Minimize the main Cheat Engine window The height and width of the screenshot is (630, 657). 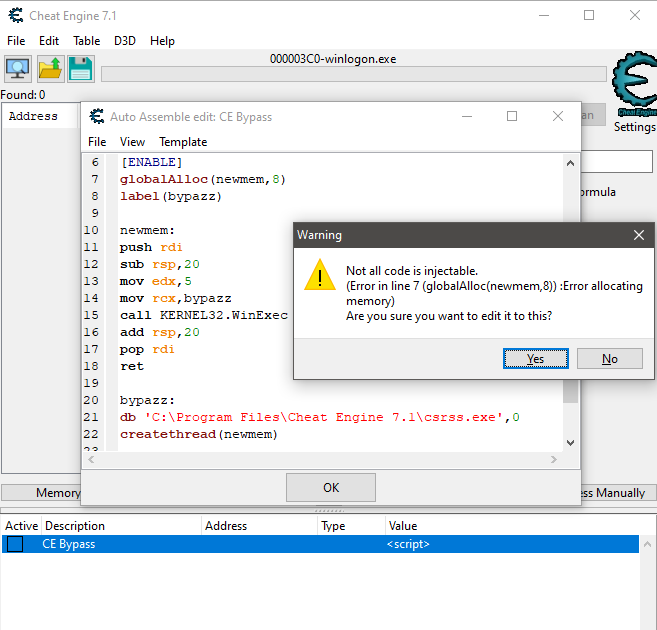pos(544,15)
